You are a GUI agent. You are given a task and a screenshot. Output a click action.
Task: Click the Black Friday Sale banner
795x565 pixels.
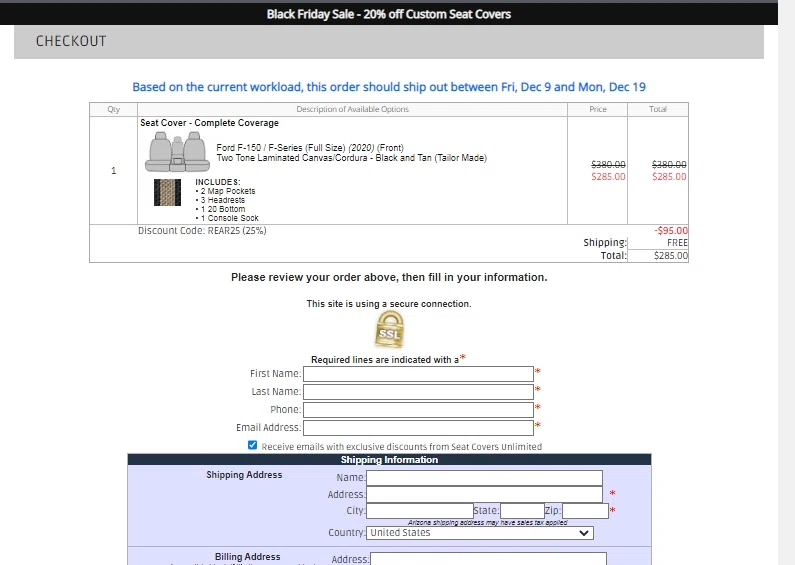pos(389,14)
